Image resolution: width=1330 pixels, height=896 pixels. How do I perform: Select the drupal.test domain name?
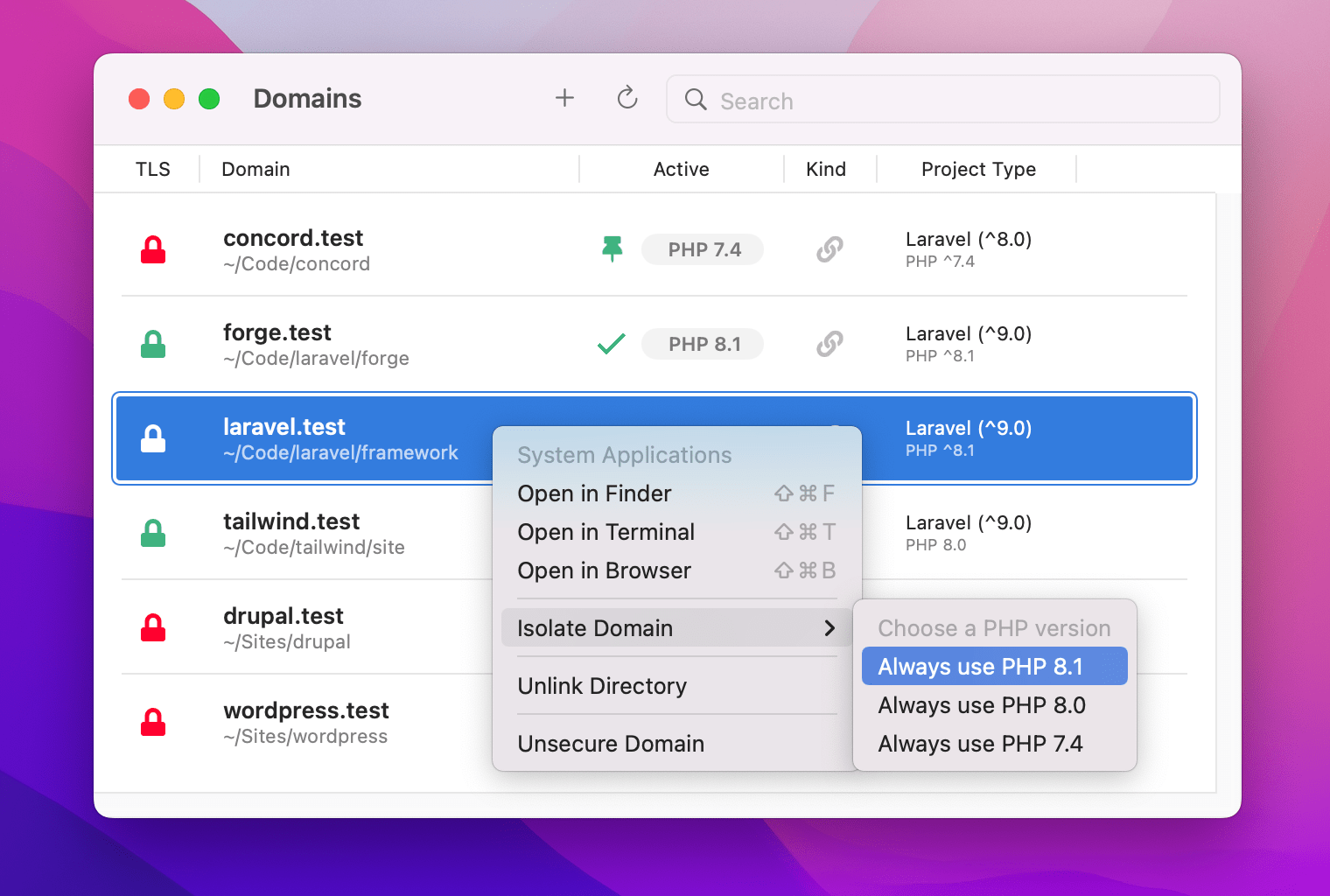(283, 616)
